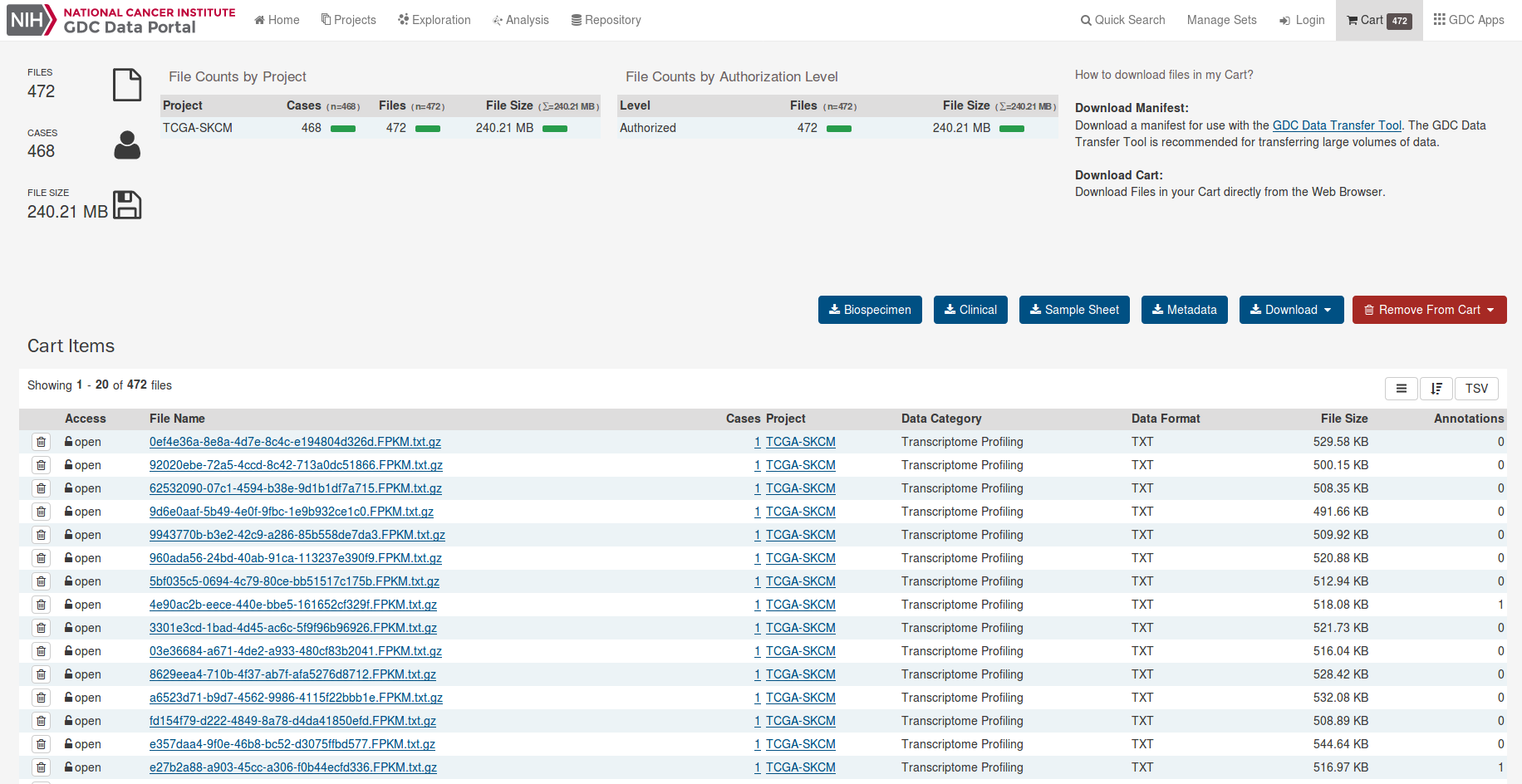Open the Exploration menu item
This screenshot has height=784, width=1522.
(x=435, y=20)
